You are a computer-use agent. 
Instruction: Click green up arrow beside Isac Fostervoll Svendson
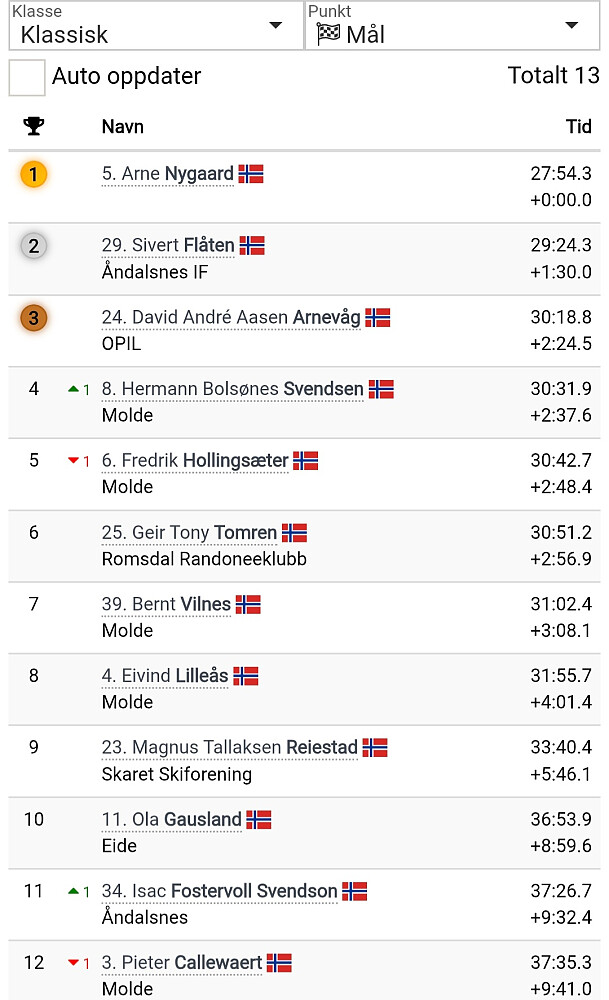[x=73, y=891]
